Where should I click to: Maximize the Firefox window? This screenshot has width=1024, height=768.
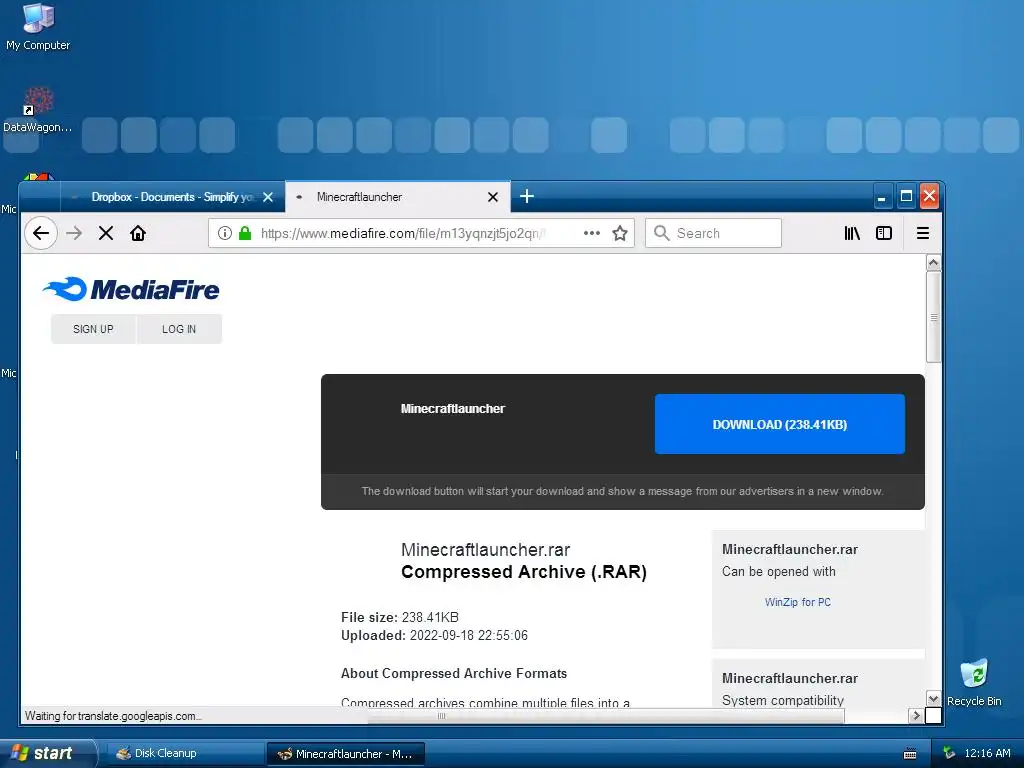pos(906,197)
